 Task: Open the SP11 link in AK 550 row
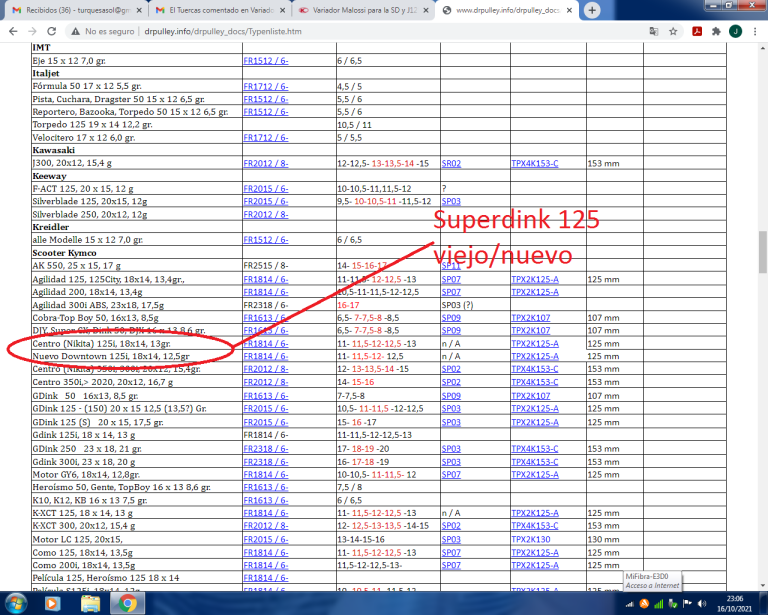point(451,266)
